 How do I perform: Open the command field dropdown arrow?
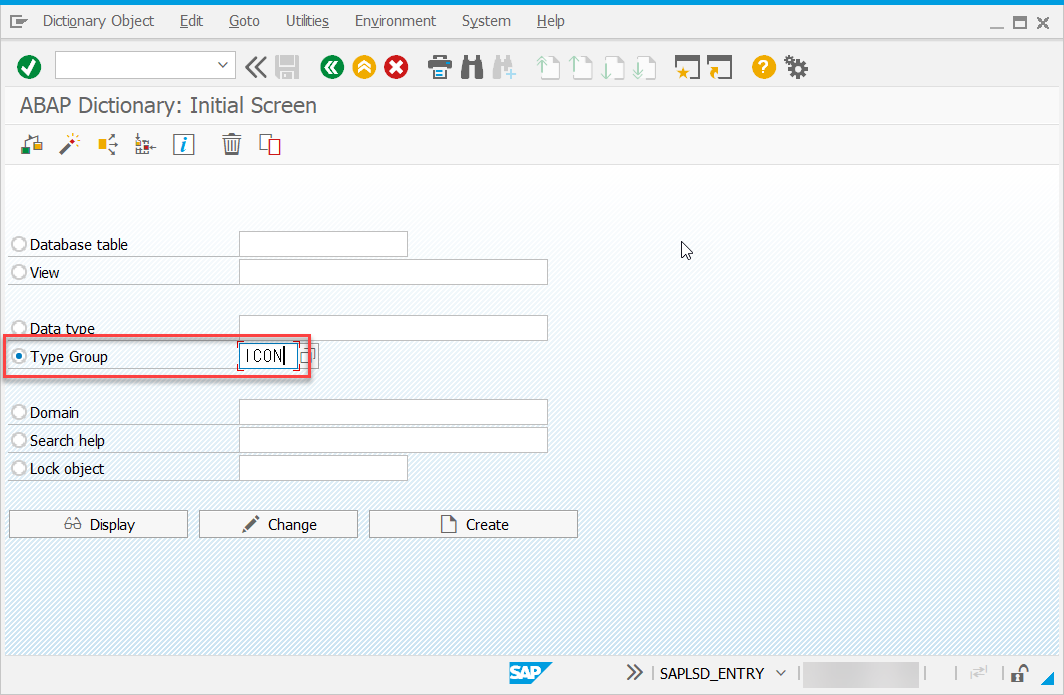tap(223, 65)
